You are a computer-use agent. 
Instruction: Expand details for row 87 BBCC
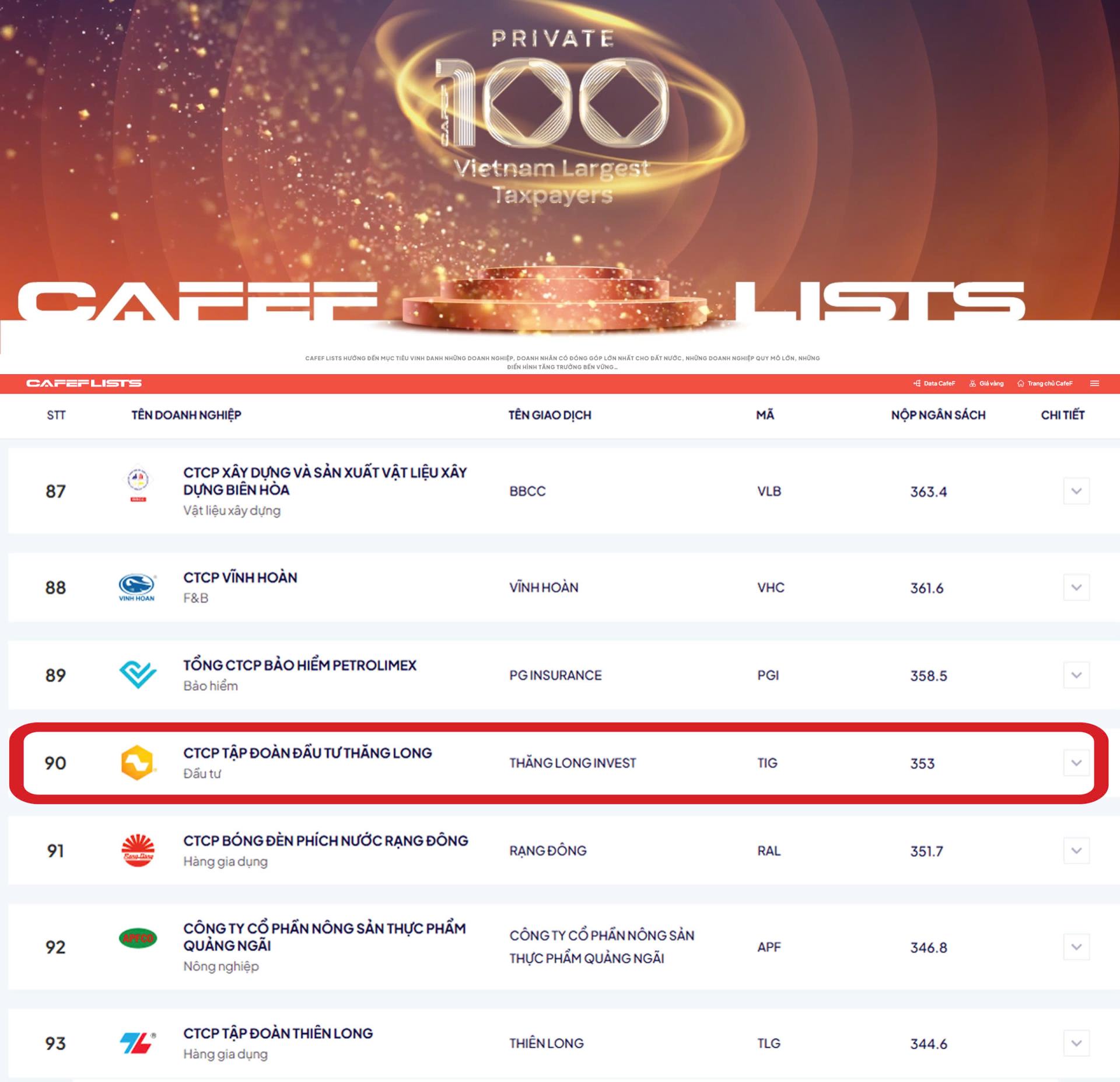pos(1076,491)
